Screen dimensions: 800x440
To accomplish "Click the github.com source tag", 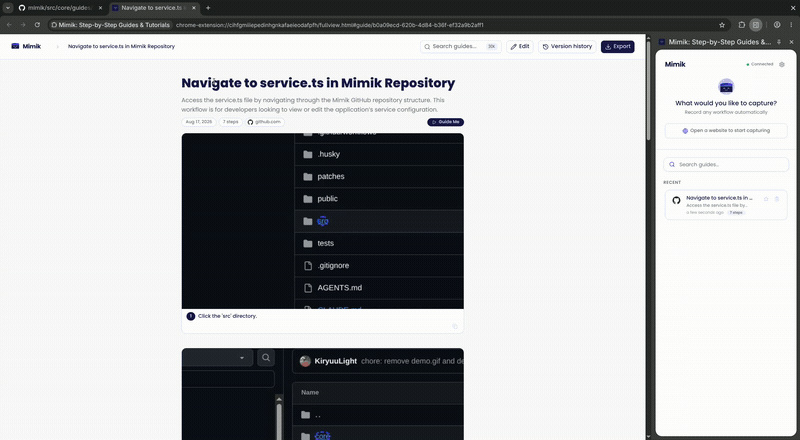I will 265,122.
